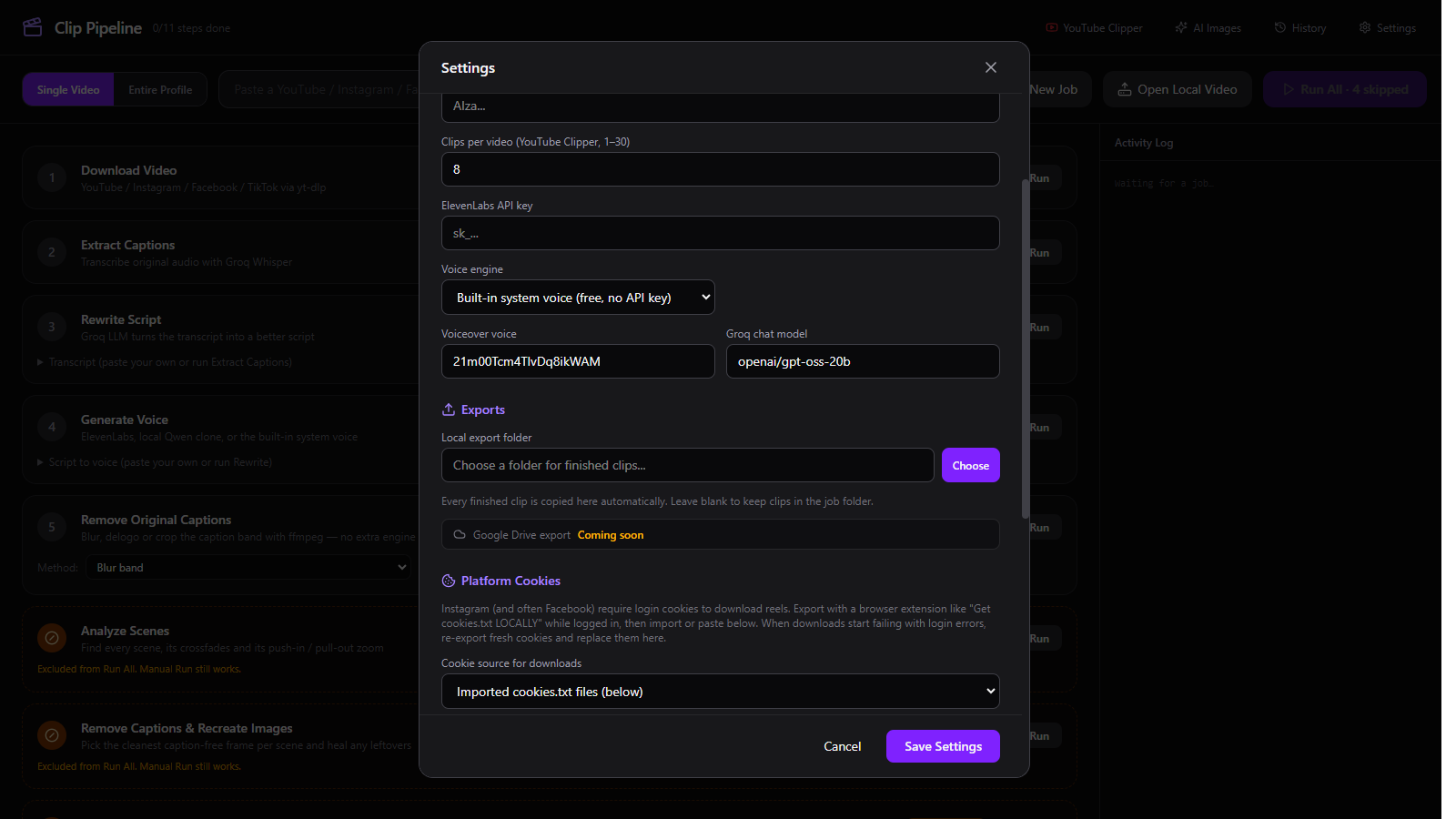
Task: Open the Cookie source for downloads dropdown
Action: [x=721, y=692]
